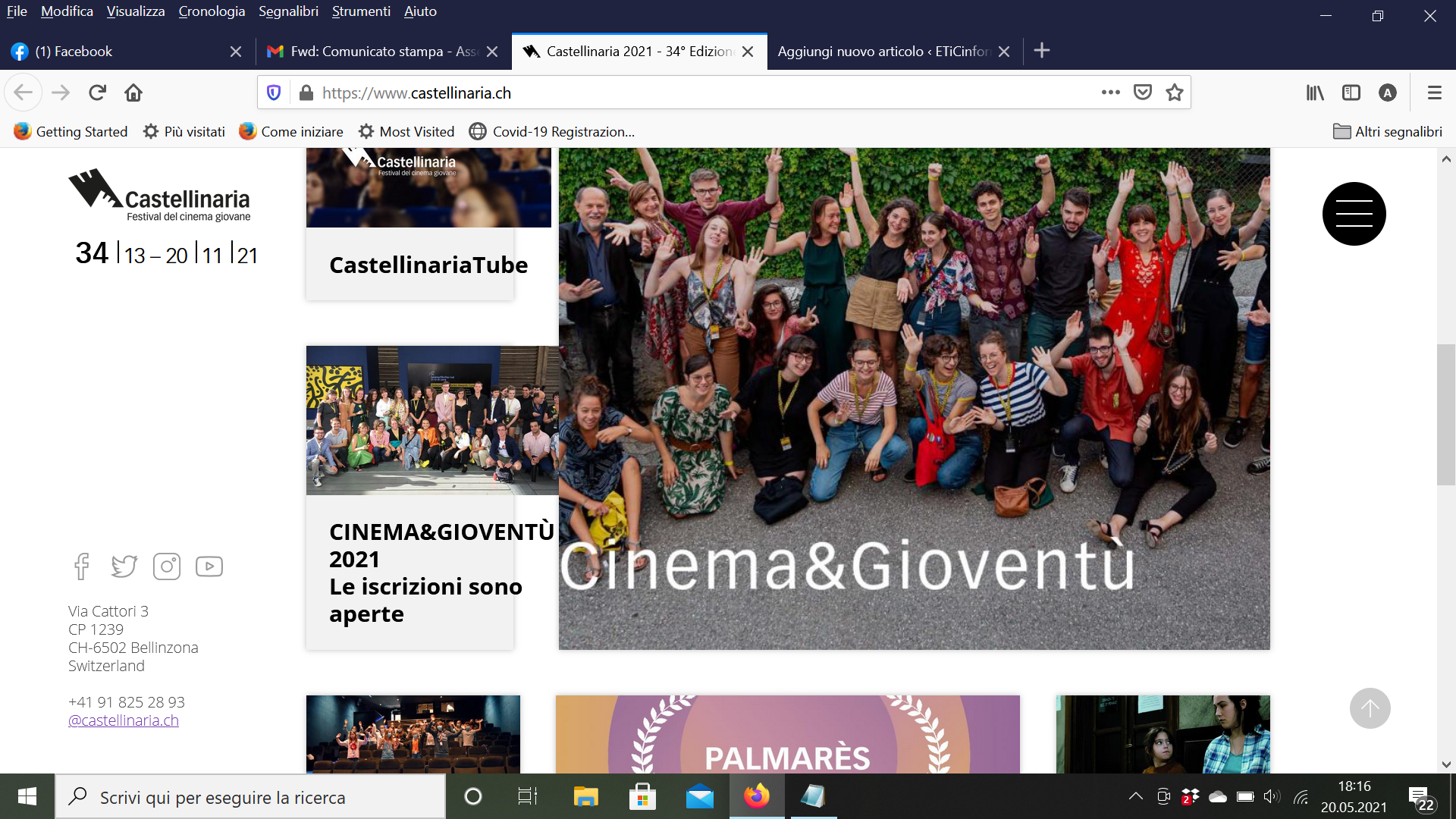The height and width of the screenshot is (819, 1456).
Task: Click the Windows taskbar search box
Action: (250, 797)
